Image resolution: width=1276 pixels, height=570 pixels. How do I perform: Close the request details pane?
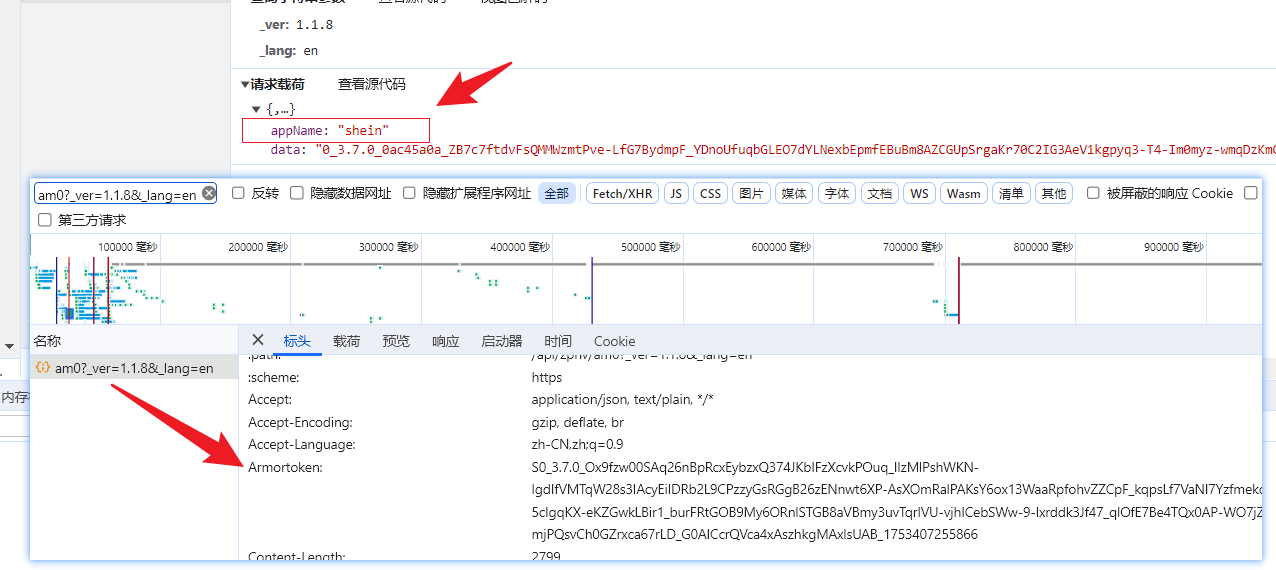point(258,340)
